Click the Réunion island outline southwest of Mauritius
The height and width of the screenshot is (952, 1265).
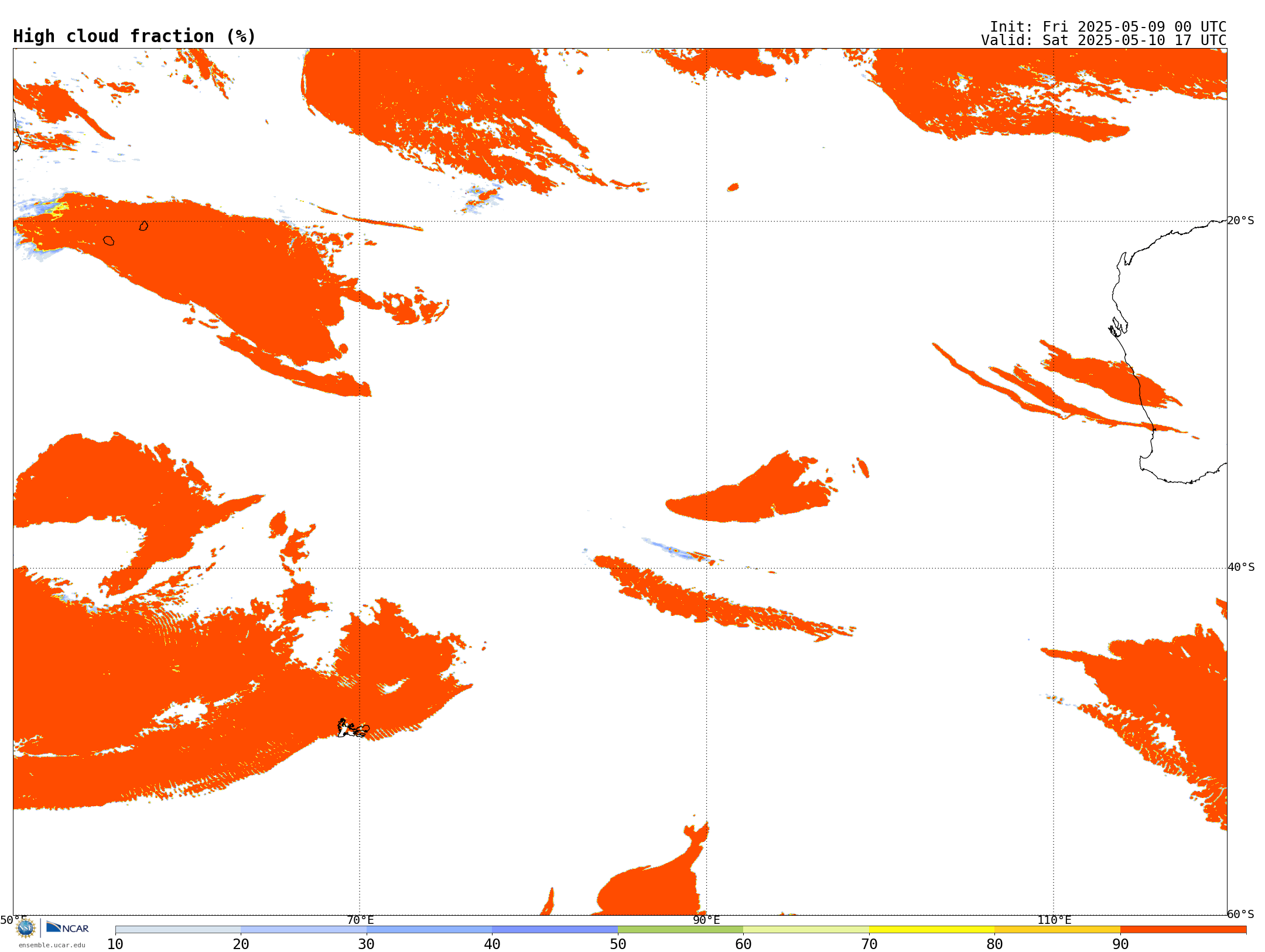point(108,241)
